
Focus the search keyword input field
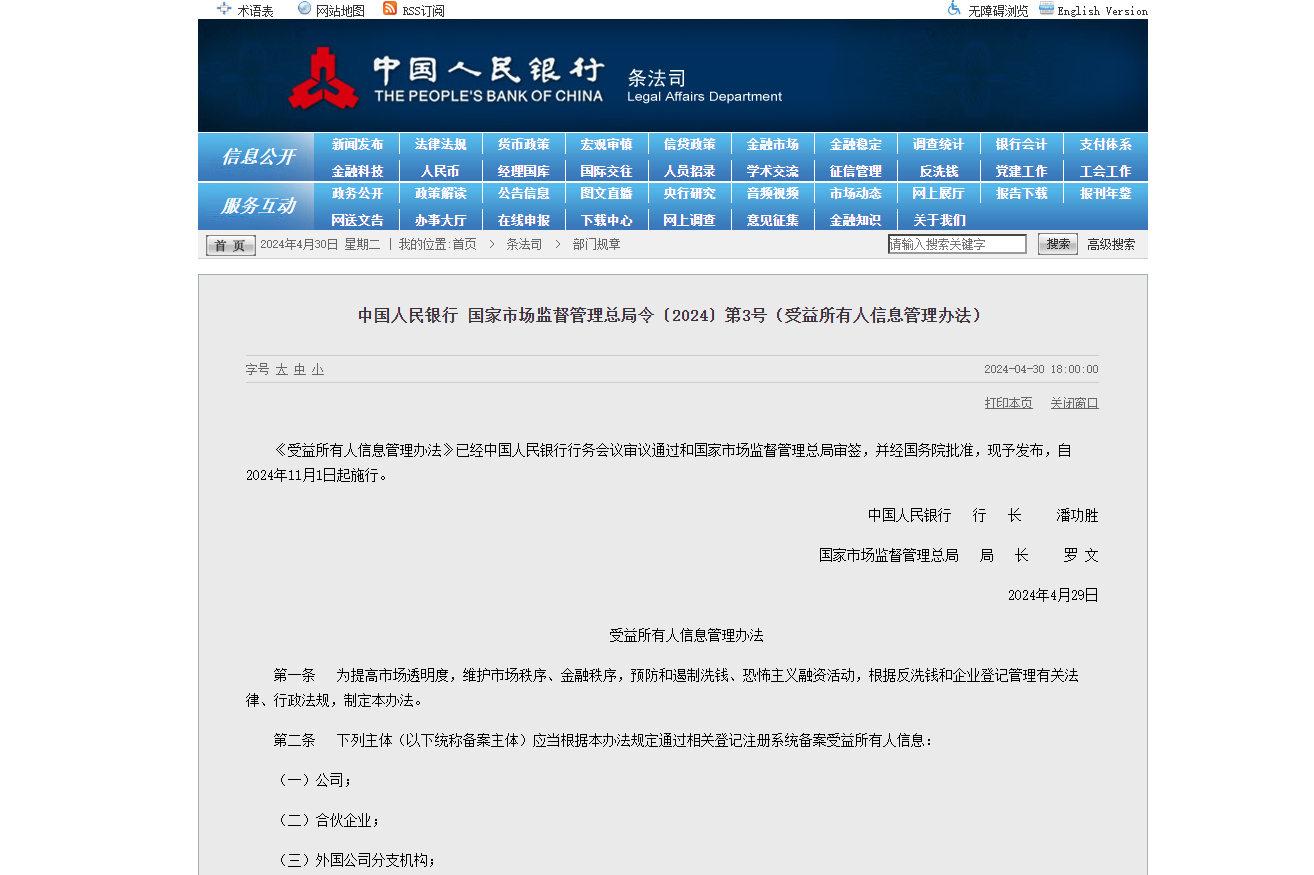click(x=957, y=244)
